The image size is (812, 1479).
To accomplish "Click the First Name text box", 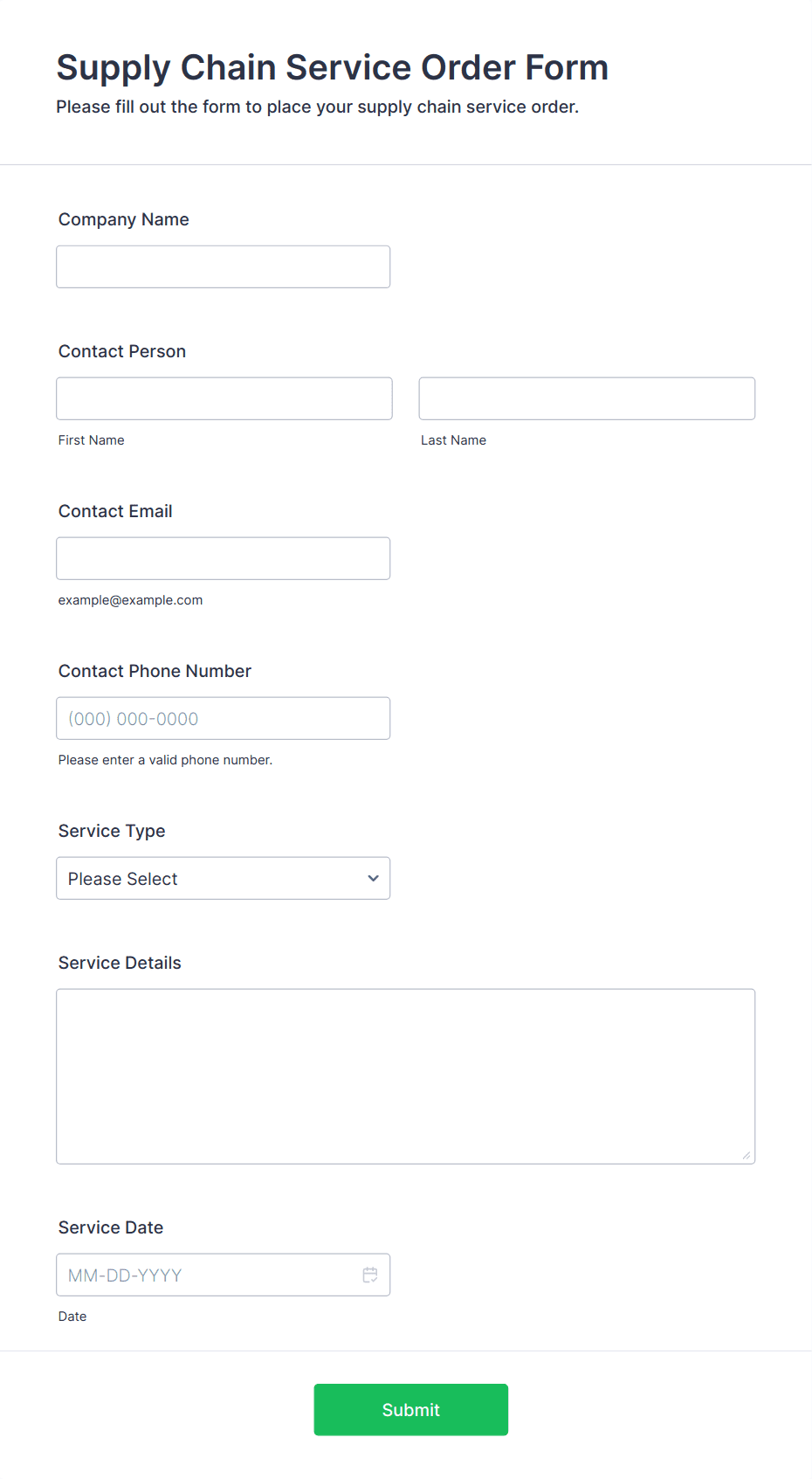I will coord(224,398).
